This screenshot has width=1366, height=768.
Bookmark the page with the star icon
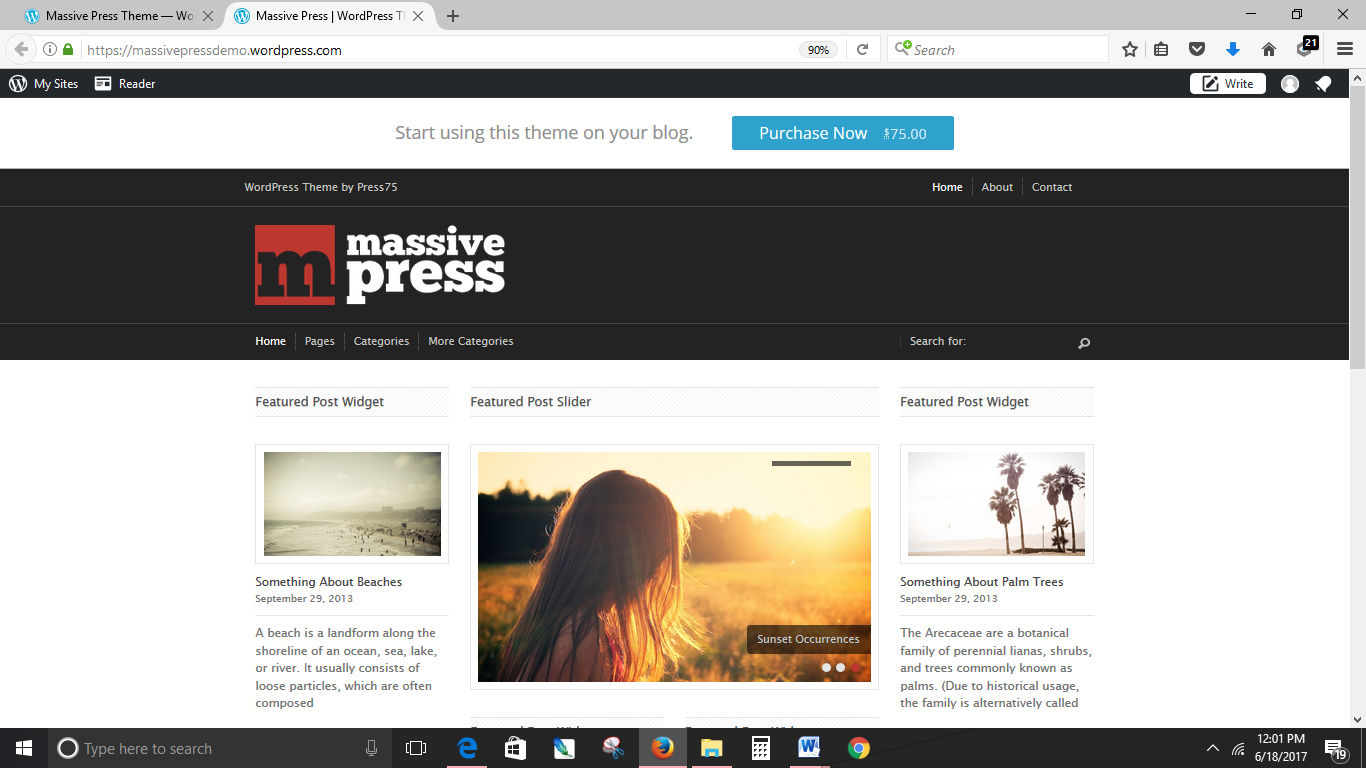coord(1129,48)
